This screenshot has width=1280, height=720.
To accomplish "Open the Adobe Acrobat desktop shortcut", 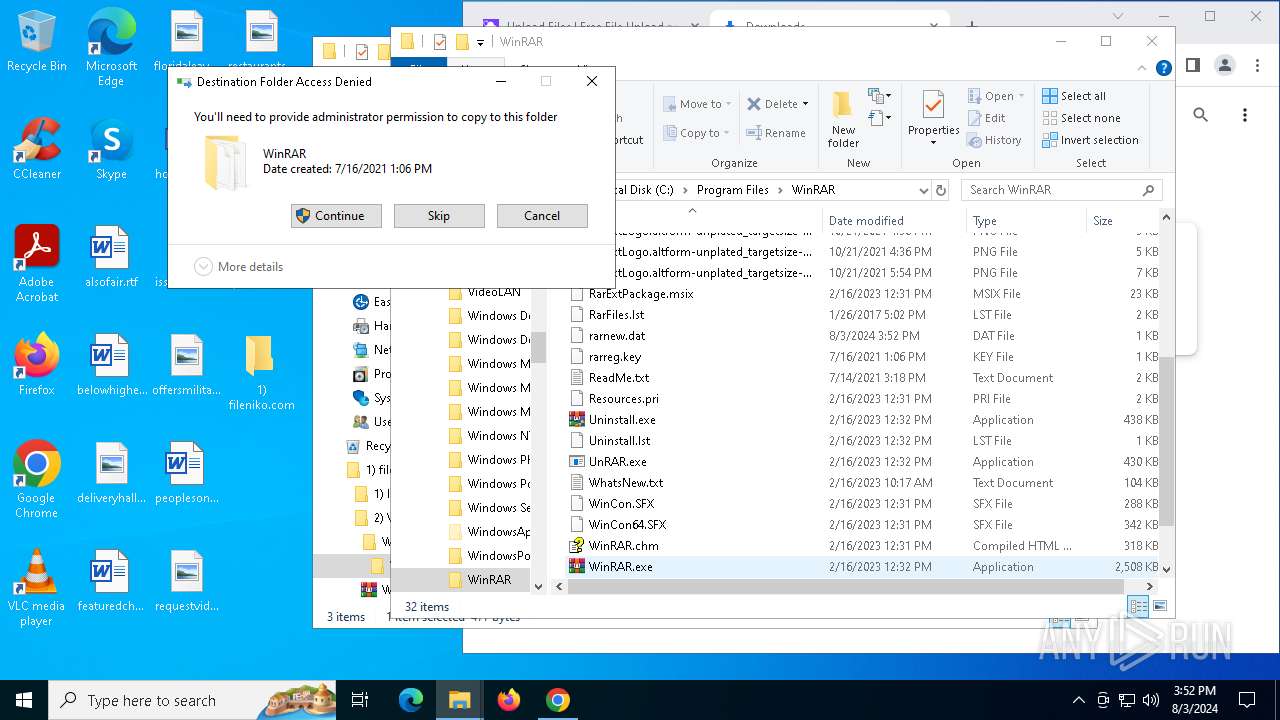I will click(x=37, y=263).
